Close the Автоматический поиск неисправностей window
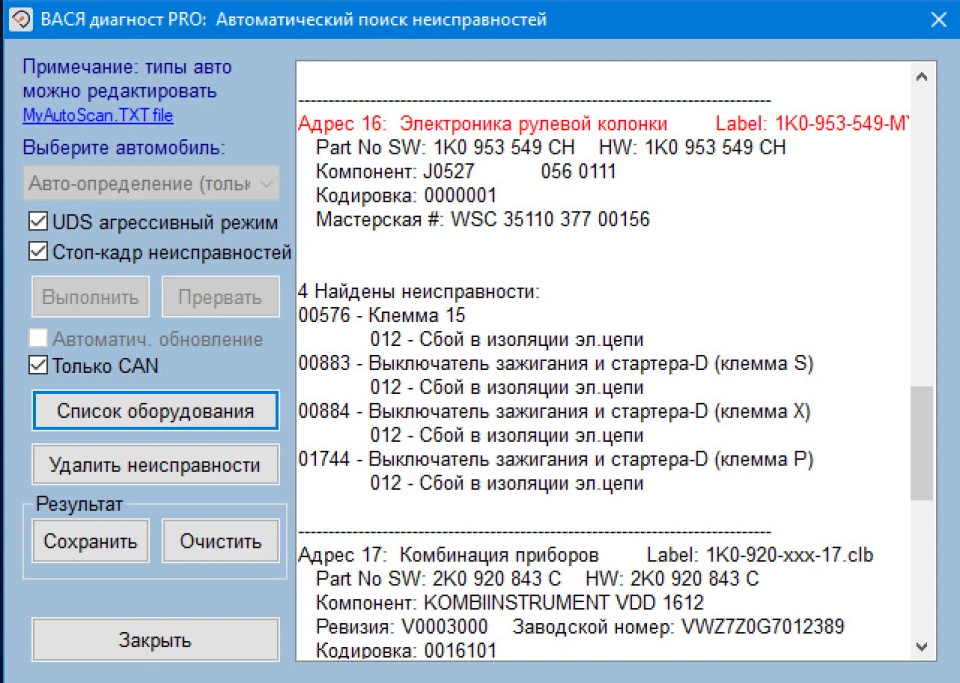Viewport: 960px width, 683px height. 939,20
